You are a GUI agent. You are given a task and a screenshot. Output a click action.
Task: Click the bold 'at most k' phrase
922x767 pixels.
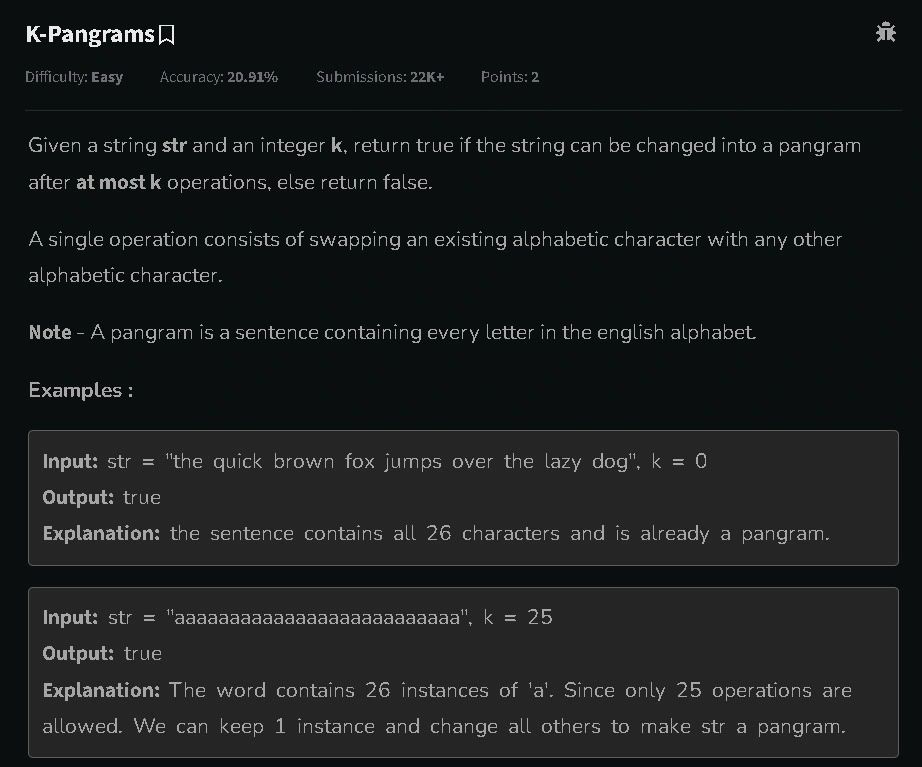[118, 182]
